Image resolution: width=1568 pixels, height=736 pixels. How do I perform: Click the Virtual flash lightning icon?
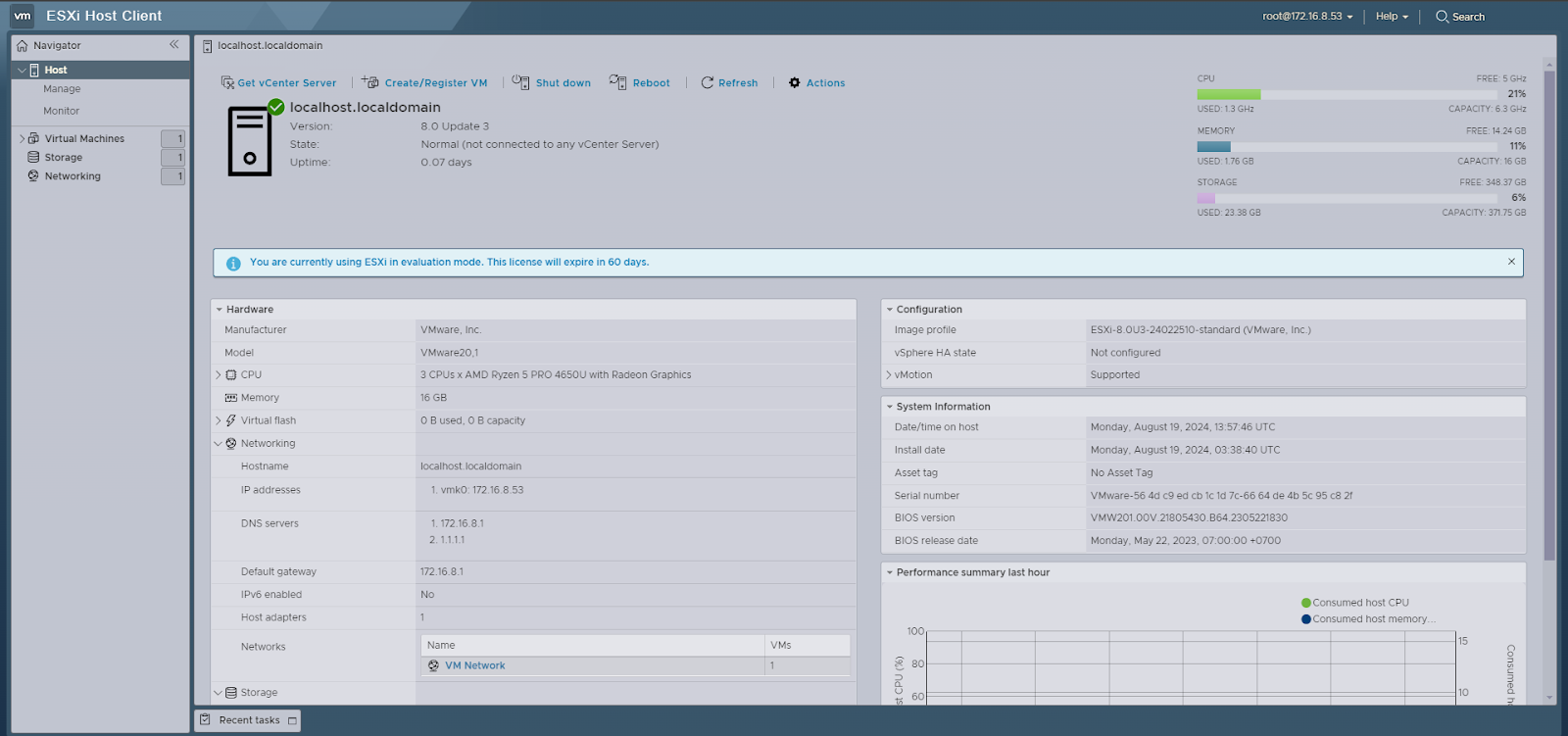click(x=231, y=420)
